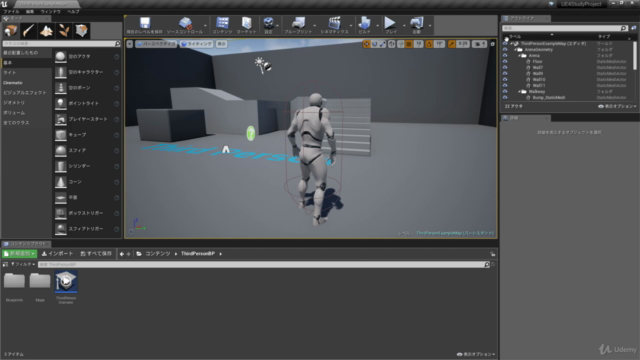Click the Point Light (ポイントライト) bulb icon
The height and width of the screenshot is (360, 640).
click(60, 104)
